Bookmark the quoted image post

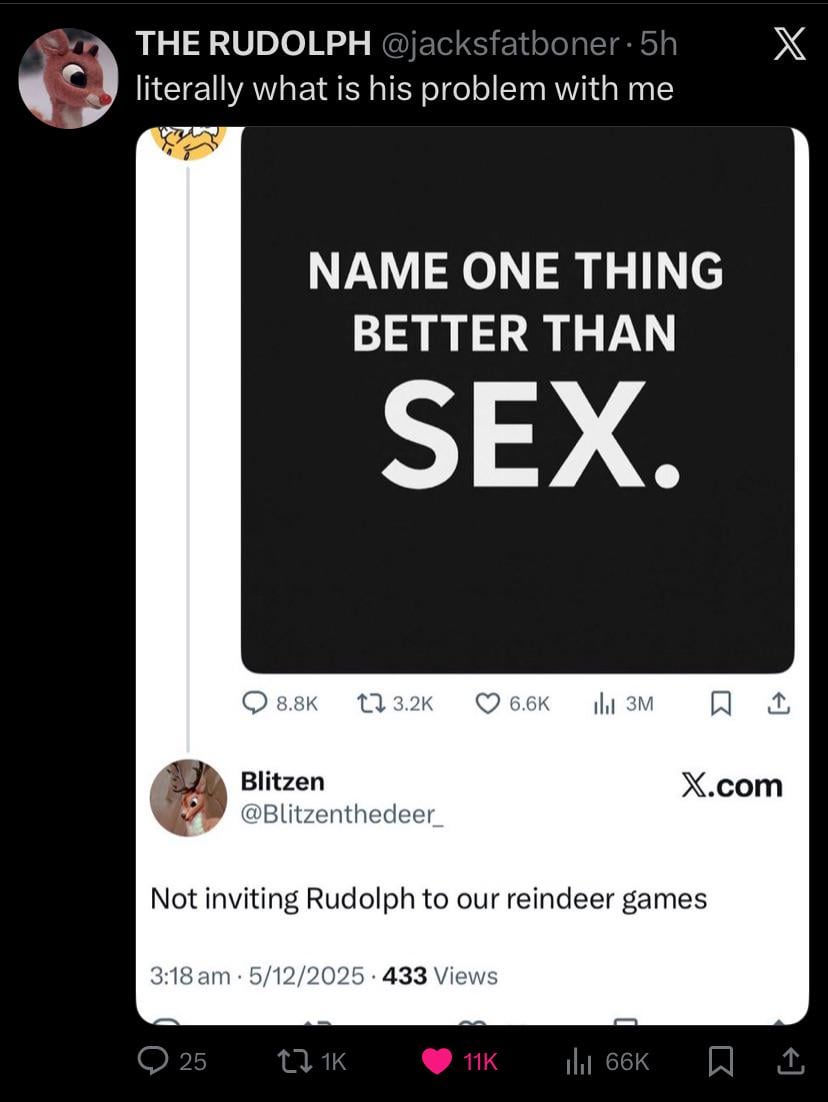(720, 704)
